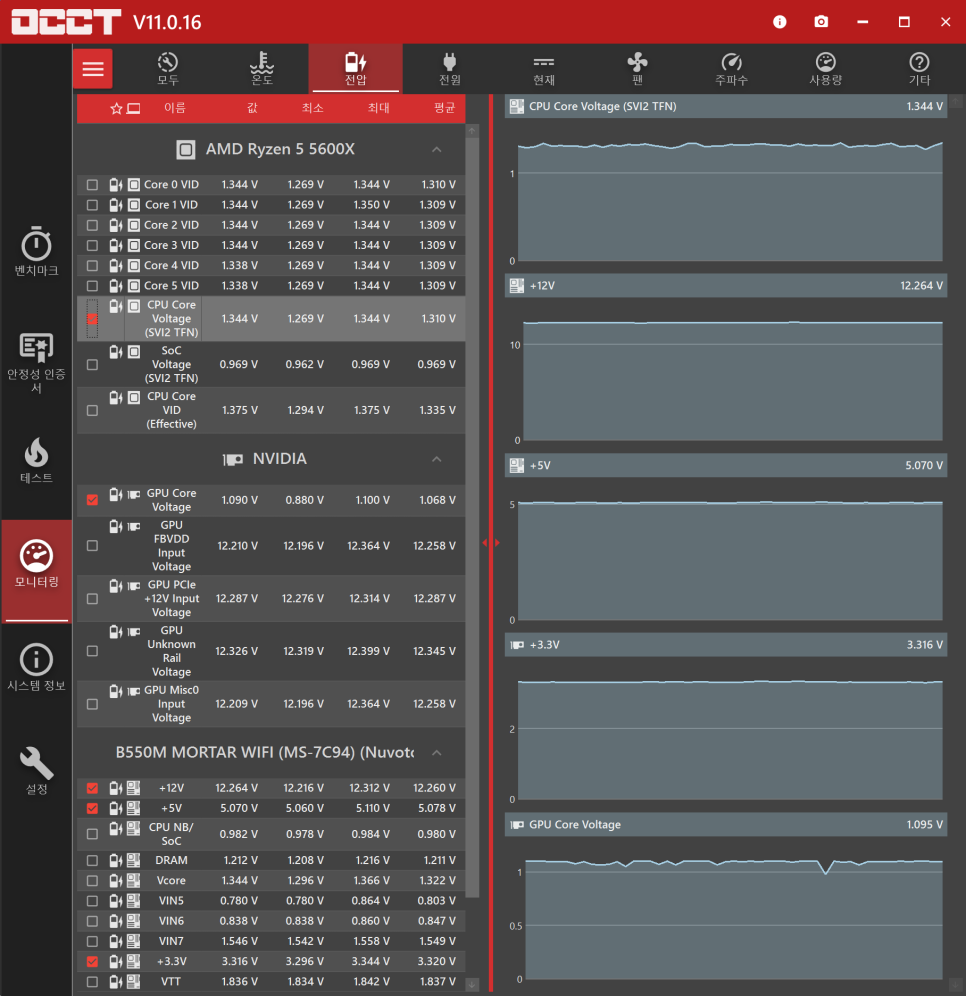Sort by the 평균 column header

[x=445, y=108]
